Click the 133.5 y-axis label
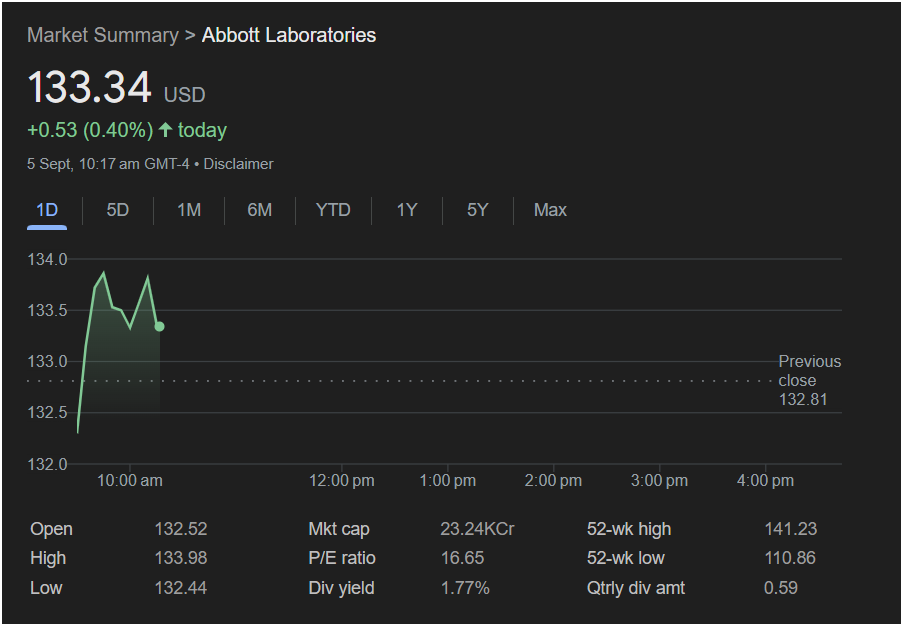 point(47,311)
